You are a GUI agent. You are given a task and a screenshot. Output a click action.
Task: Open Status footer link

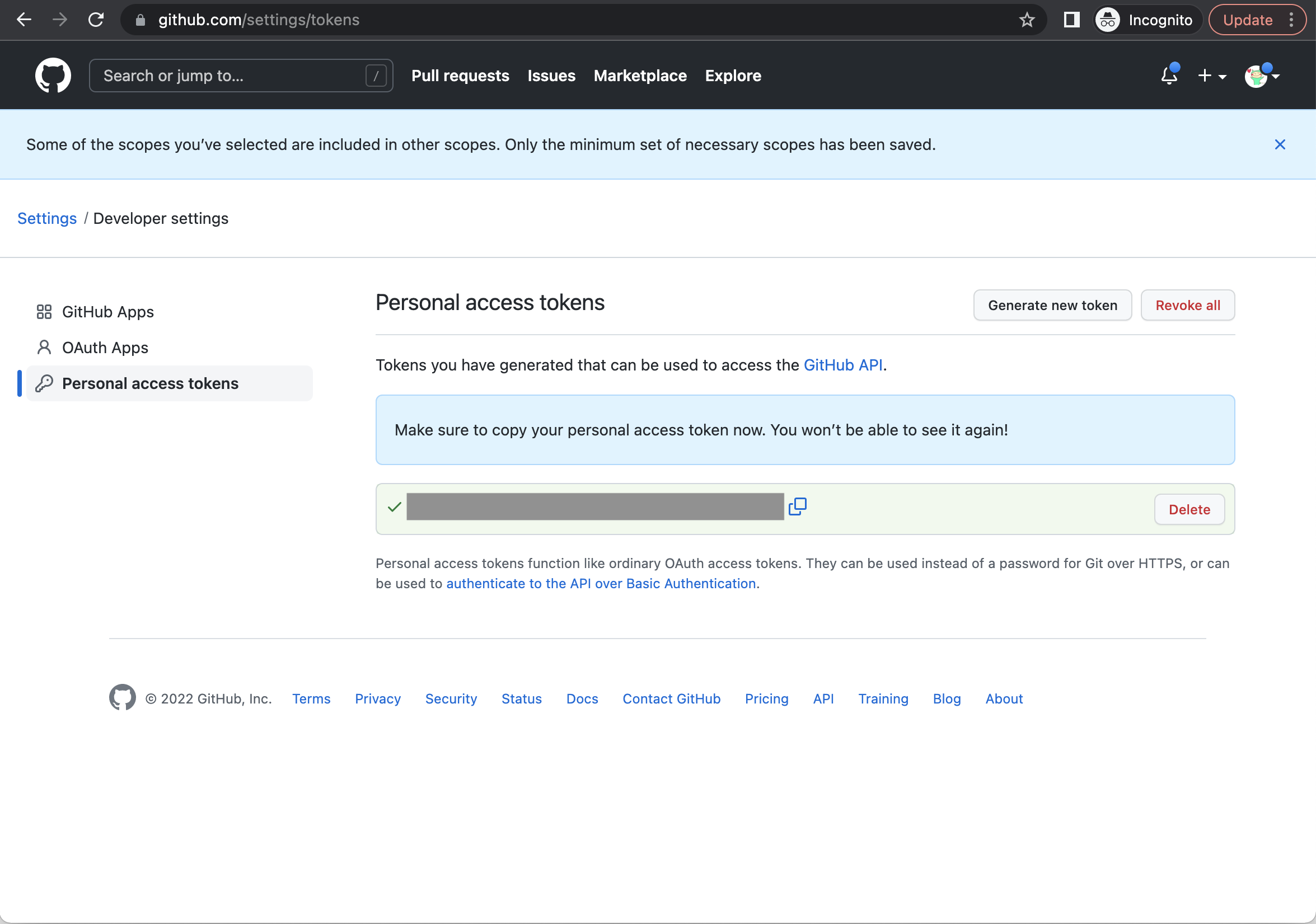522,698
